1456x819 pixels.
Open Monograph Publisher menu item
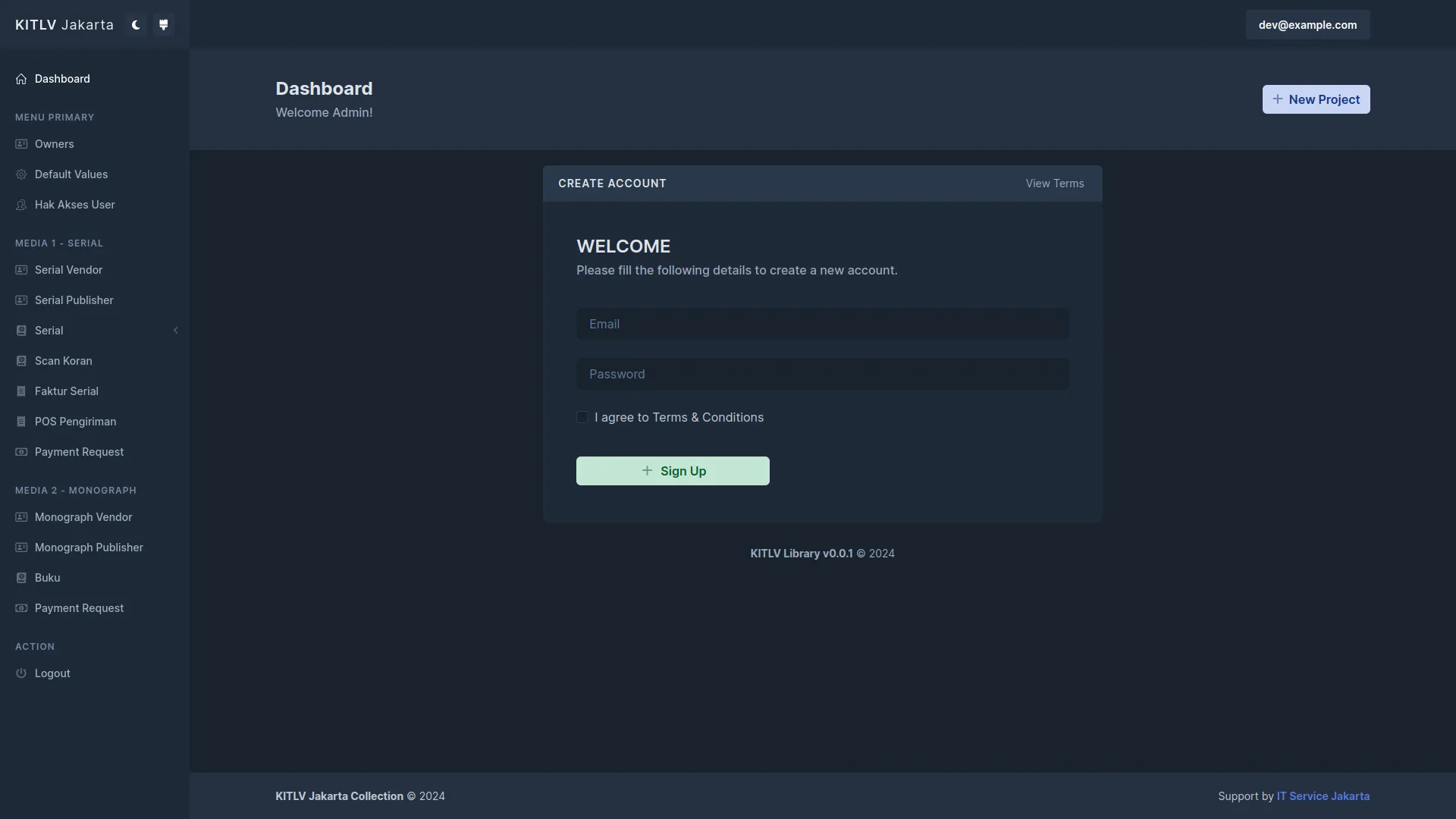click(89, 548)
